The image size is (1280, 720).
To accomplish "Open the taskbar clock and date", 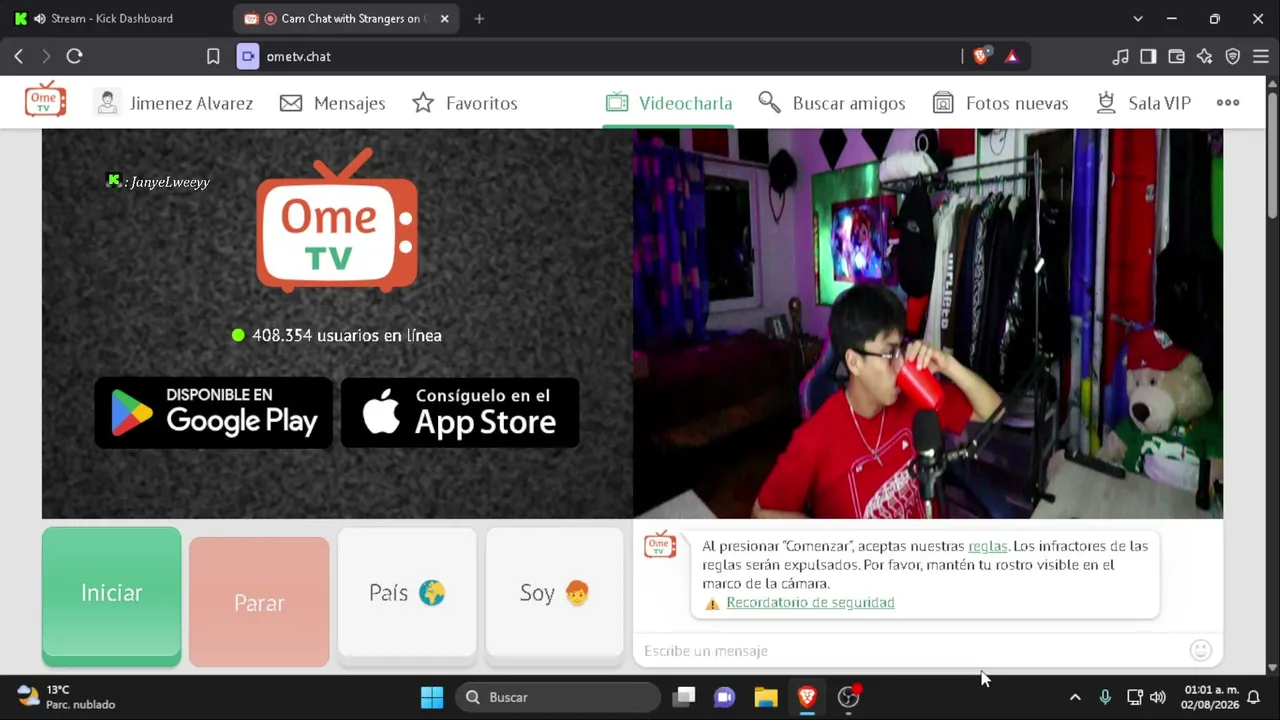I will click(1211, 697).
